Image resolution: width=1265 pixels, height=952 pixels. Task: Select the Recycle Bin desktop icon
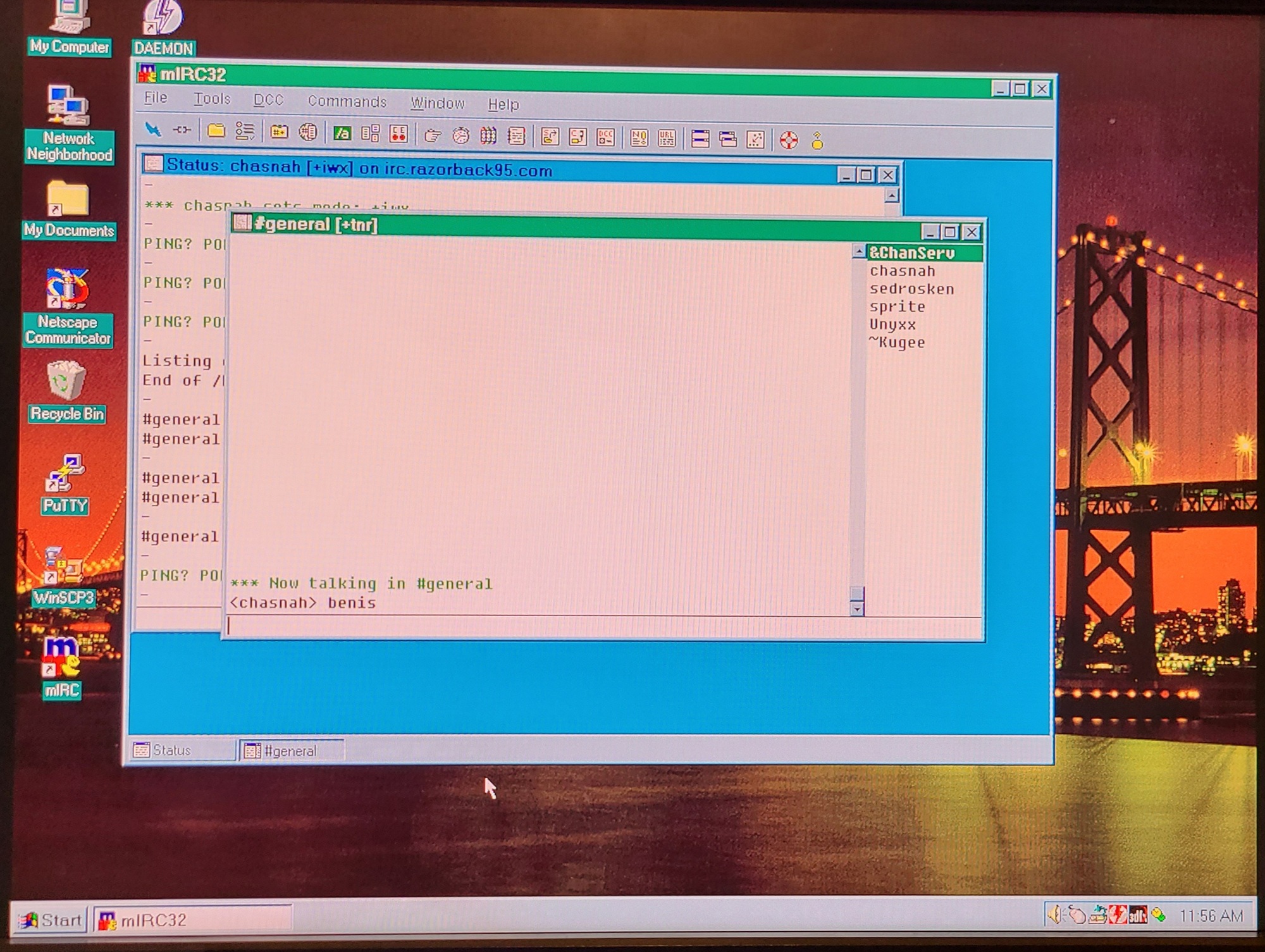pos(67,392)
